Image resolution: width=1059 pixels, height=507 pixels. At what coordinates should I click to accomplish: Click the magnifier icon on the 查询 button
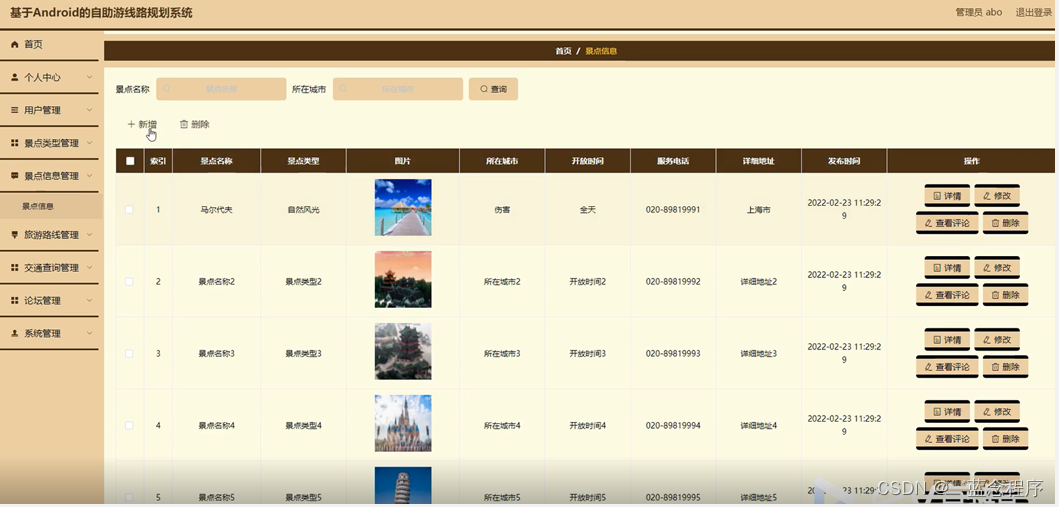pyautogui.click(x=484, y=89)
